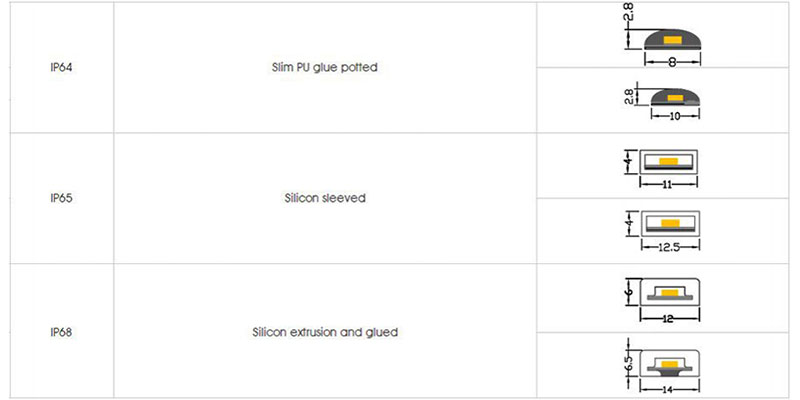Click the 14mm extrusion profile diagram
Viewport: 800px width, 400px height.
coord(663,366)
